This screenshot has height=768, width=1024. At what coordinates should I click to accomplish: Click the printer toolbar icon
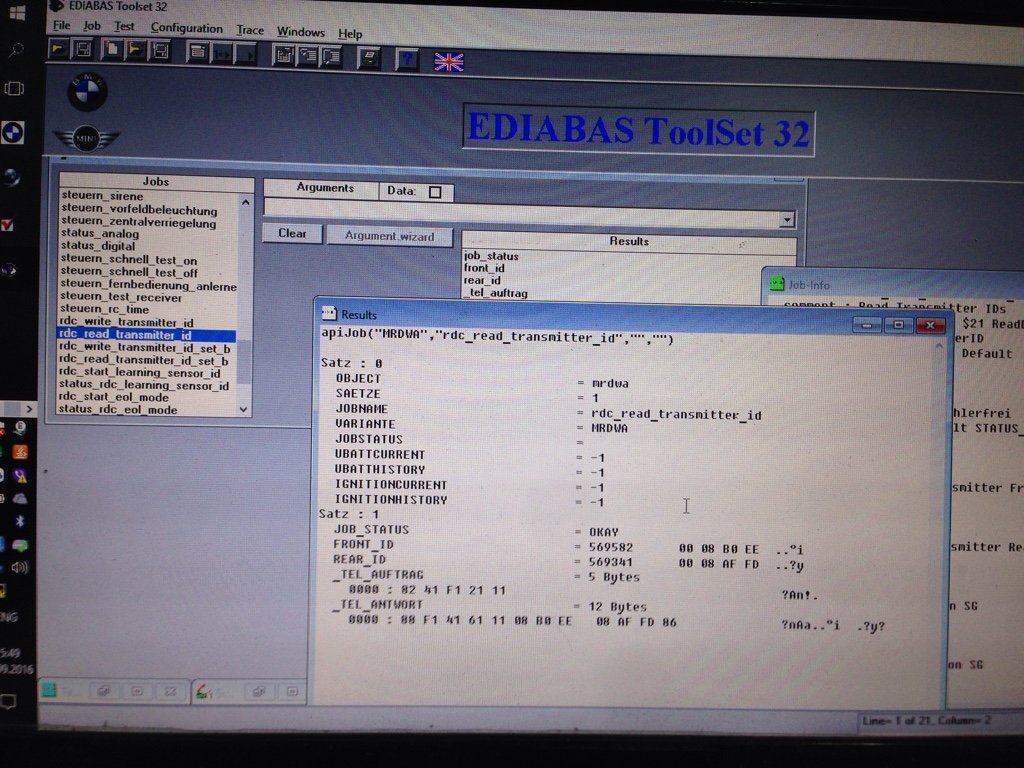click(x=369, y=58)
